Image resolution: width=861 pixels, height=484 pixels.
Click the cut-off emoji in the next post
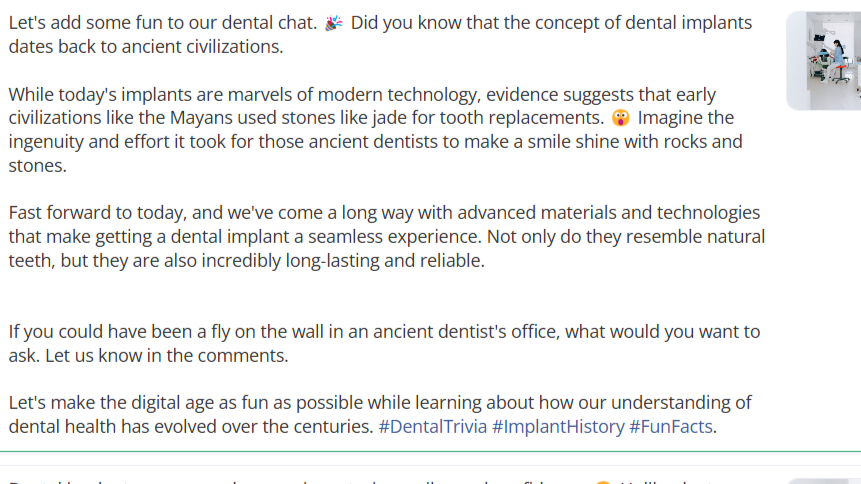[x=603, y=482]
